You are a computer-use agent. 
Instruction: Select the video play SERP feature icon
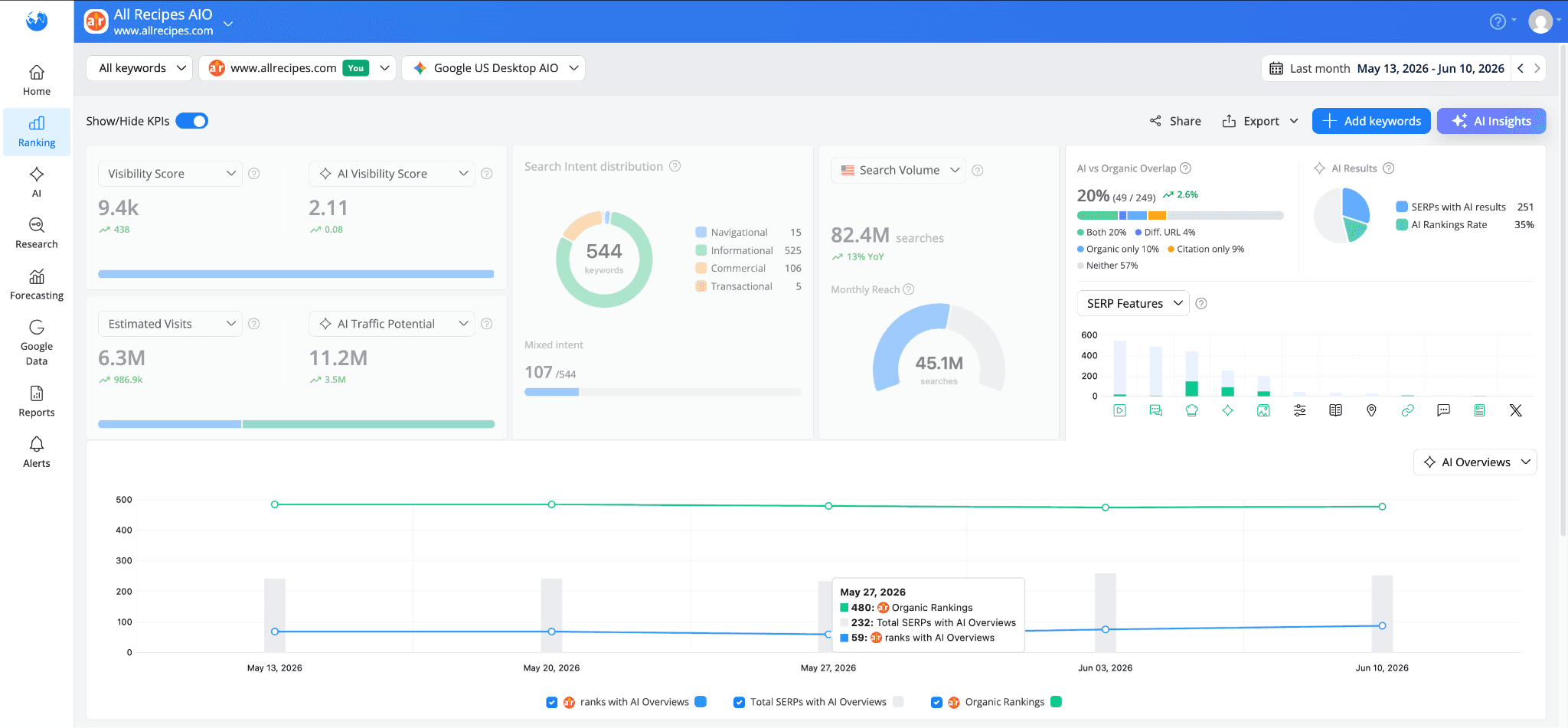(x=1120, y=410)
